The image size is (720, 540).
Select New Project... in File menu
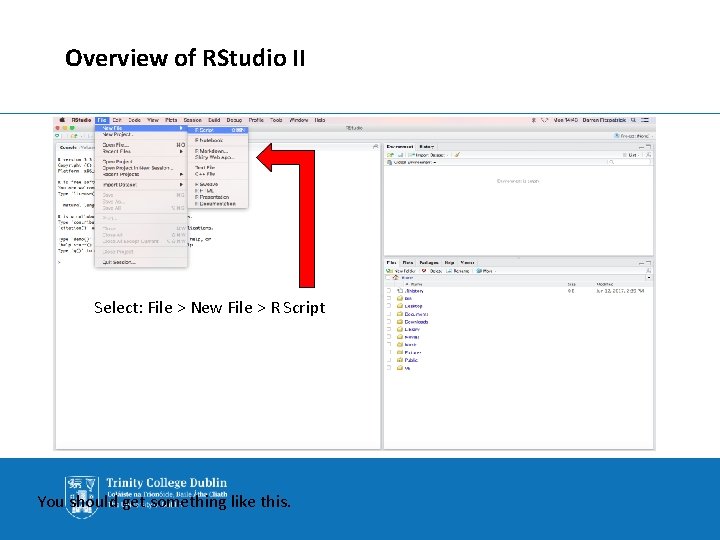point(141,135)
